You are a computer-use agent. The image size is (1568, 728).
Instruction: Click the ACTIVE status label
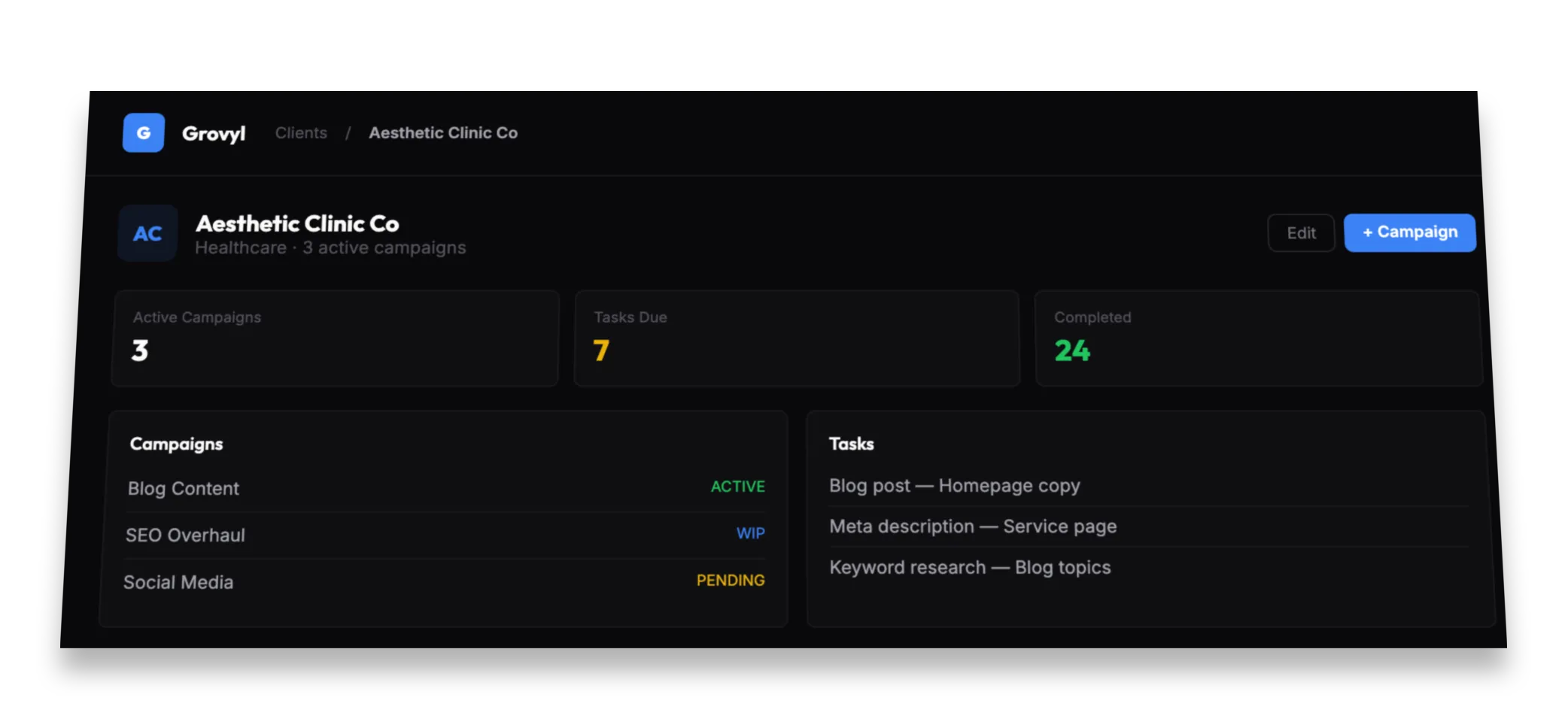[738, 487]
